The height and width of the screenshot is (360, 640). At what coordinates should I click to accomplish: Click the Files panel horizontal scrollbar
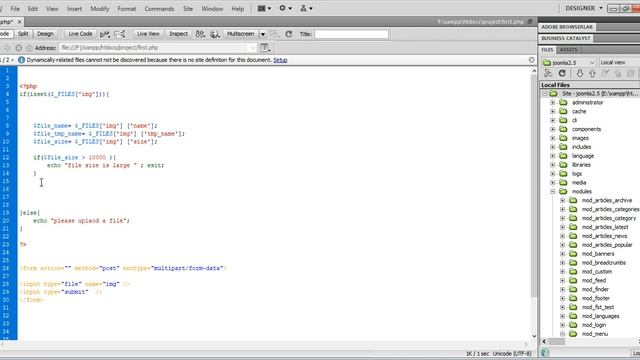556,342
